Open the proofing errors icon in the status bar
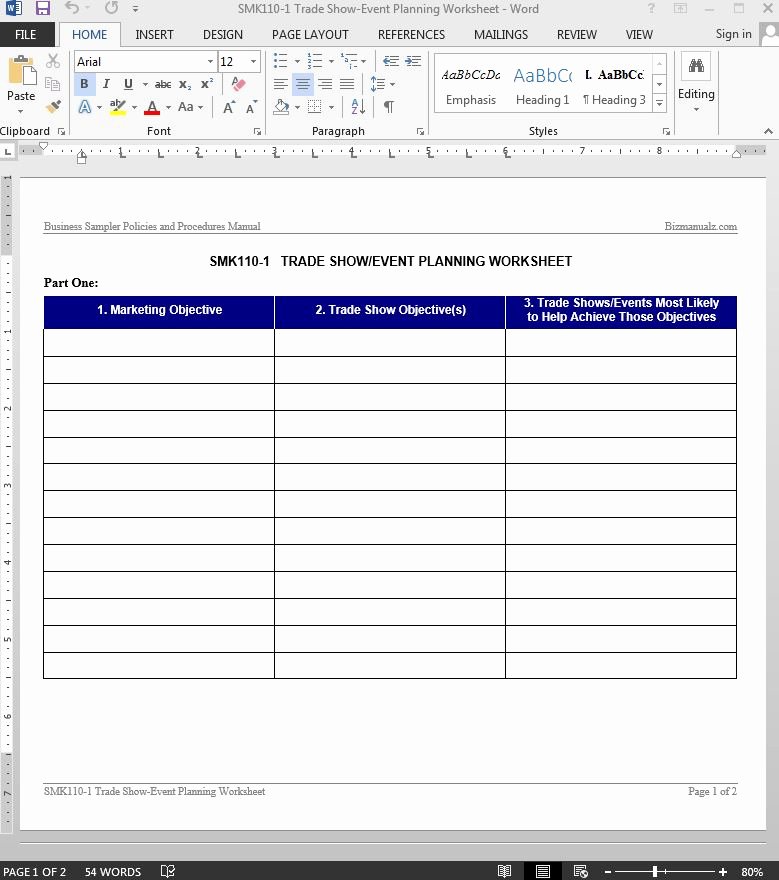The height and width of the screenshot is (880, 779). (167, 871)
